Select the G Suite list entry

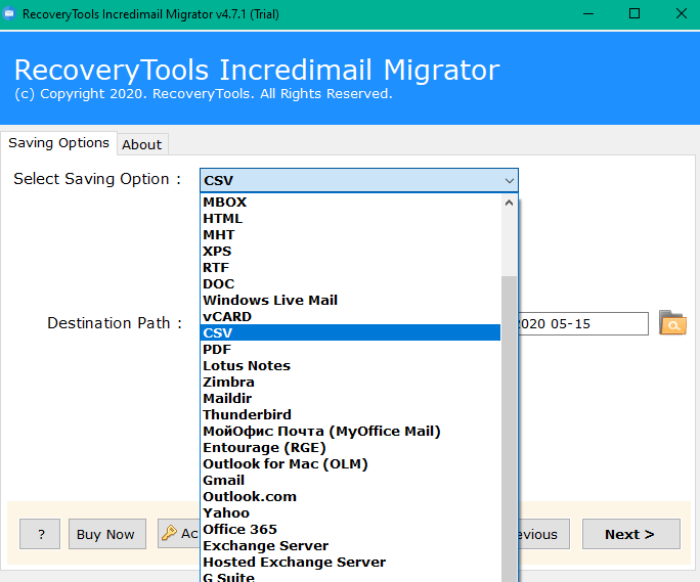click(350, 576)
